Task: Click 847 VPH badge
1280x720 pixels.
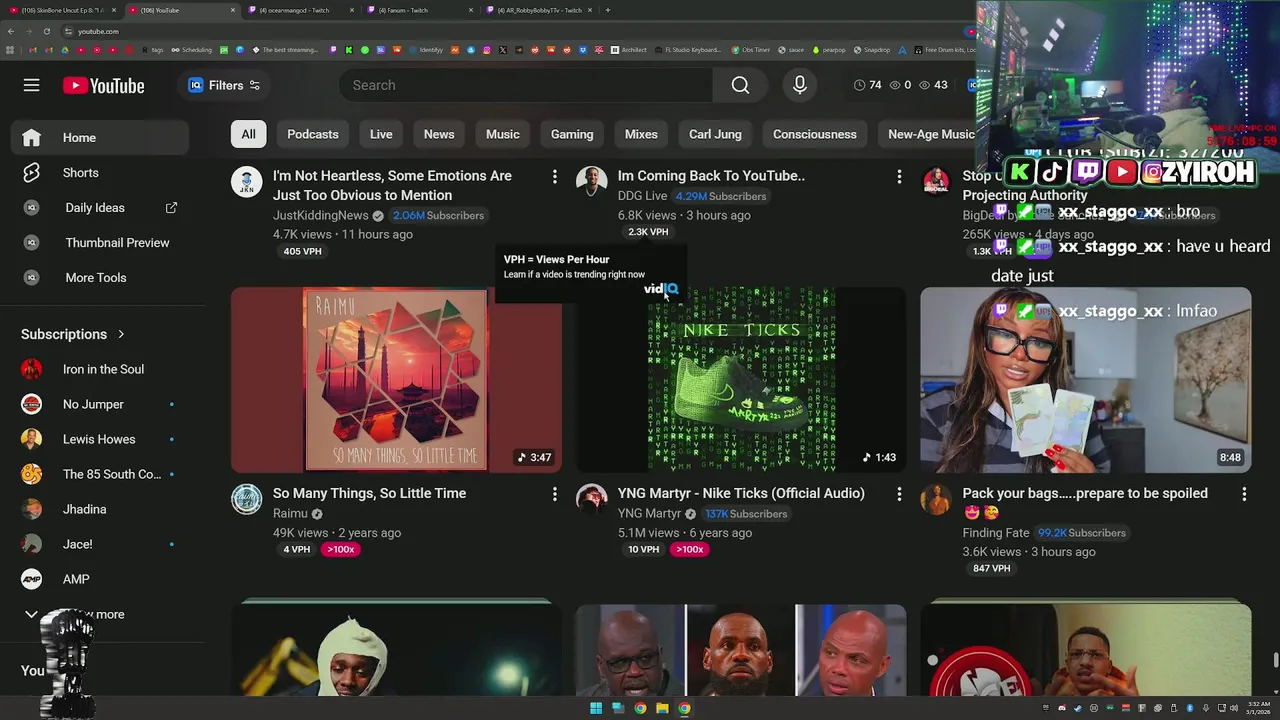Action: [x=992, y=568]
